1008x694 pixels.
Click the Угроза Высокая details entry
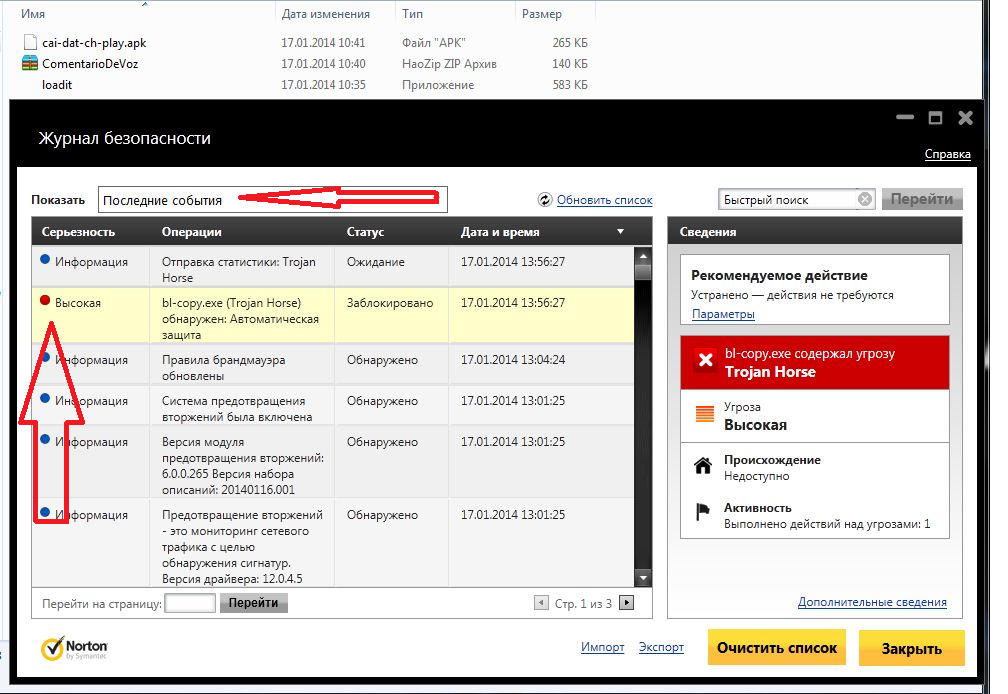tap(814, 416)
